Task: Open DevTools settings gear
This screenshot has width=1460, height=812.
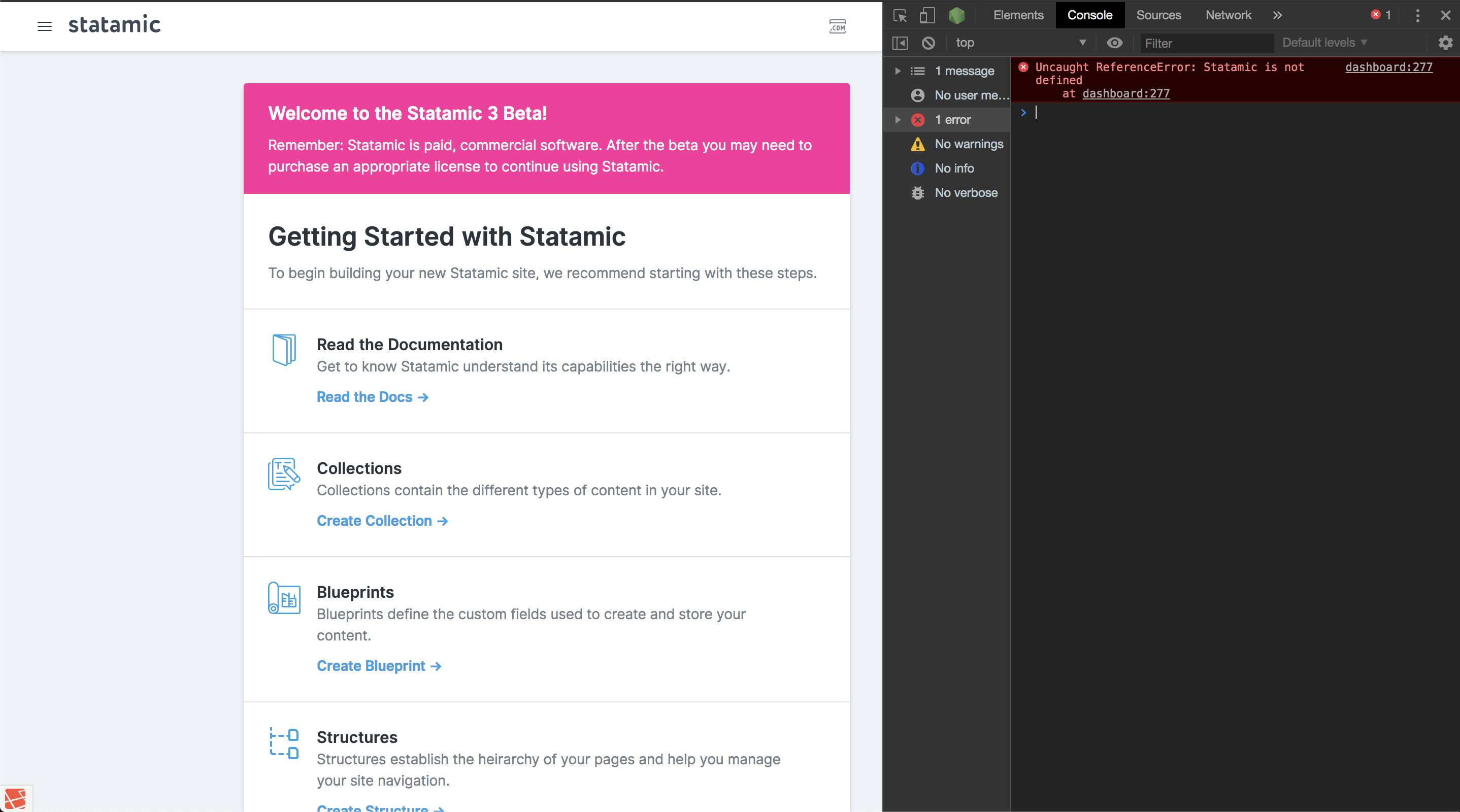Action: pos(1446,43)
